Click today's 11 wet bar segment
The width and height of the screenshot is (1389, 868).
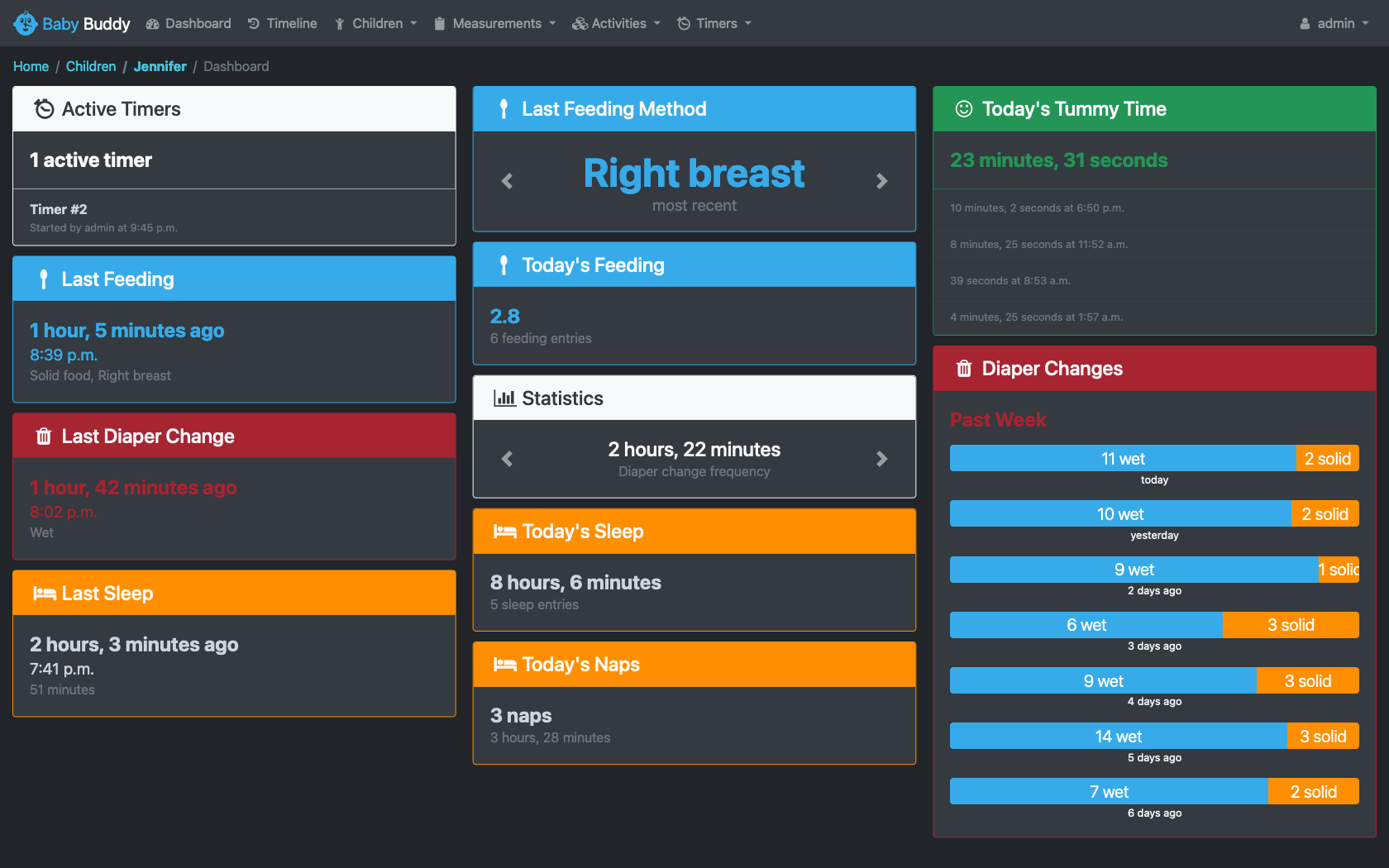(1123, 459)
